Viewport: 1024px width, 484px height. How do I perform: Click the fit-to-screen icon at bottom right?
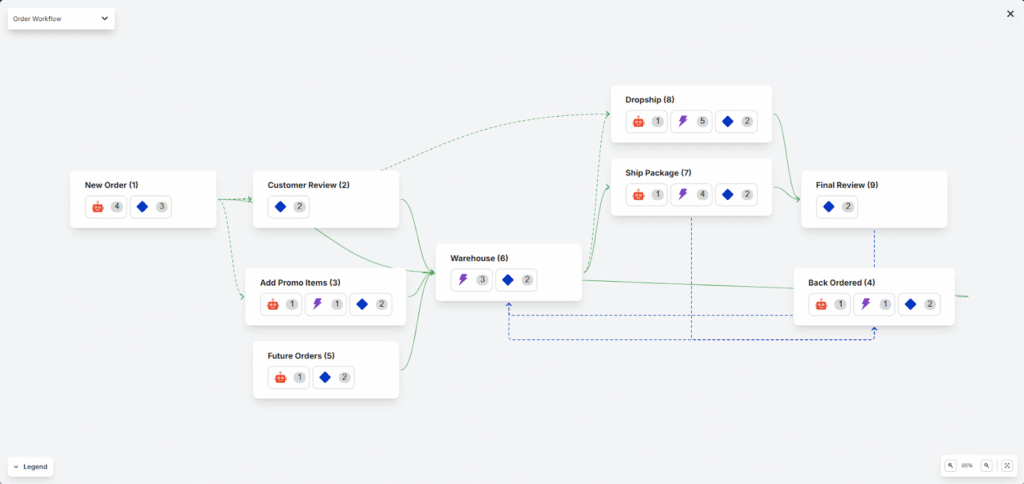point(1006,465)
